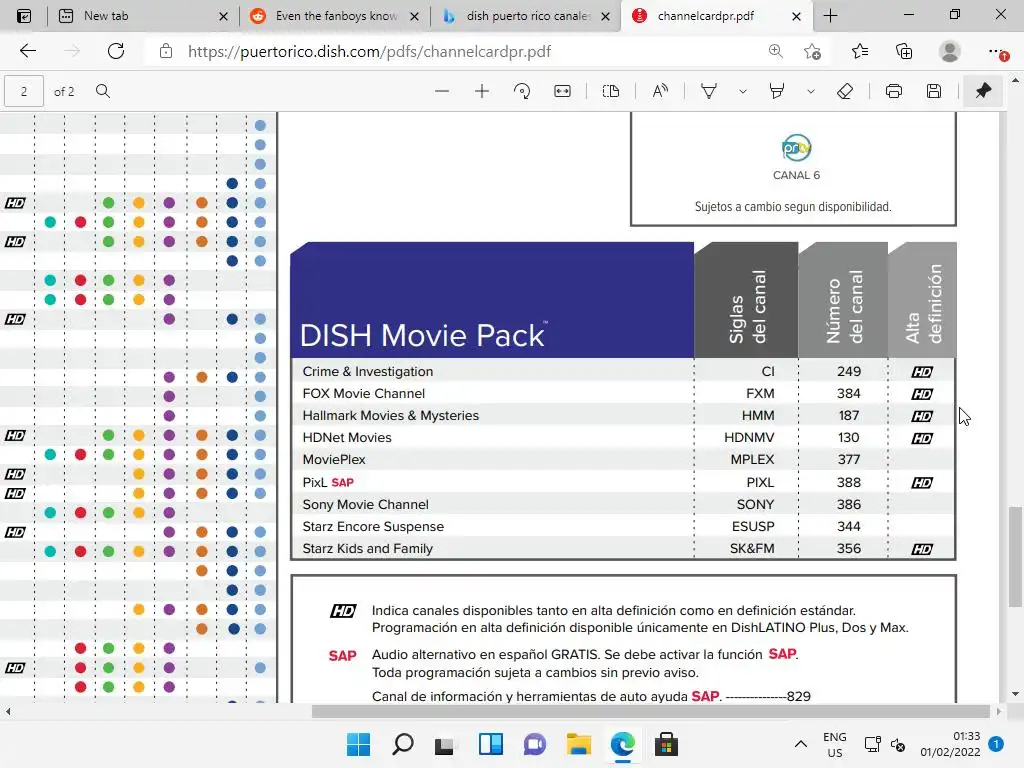The height and width of the screenshot is (768, 1024).
Task: Open Windows taskbar Search
Action: 402,744
